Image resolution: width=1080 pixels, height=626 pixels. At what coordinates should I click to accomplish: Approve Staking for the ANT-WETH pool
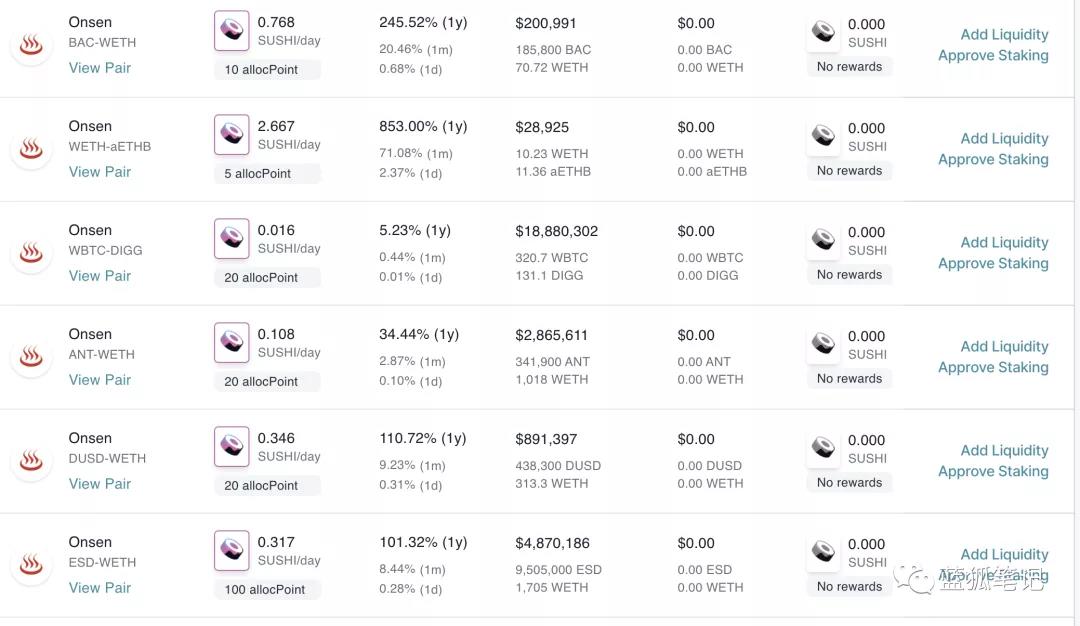pyautogui.click(x=993, y=367)
